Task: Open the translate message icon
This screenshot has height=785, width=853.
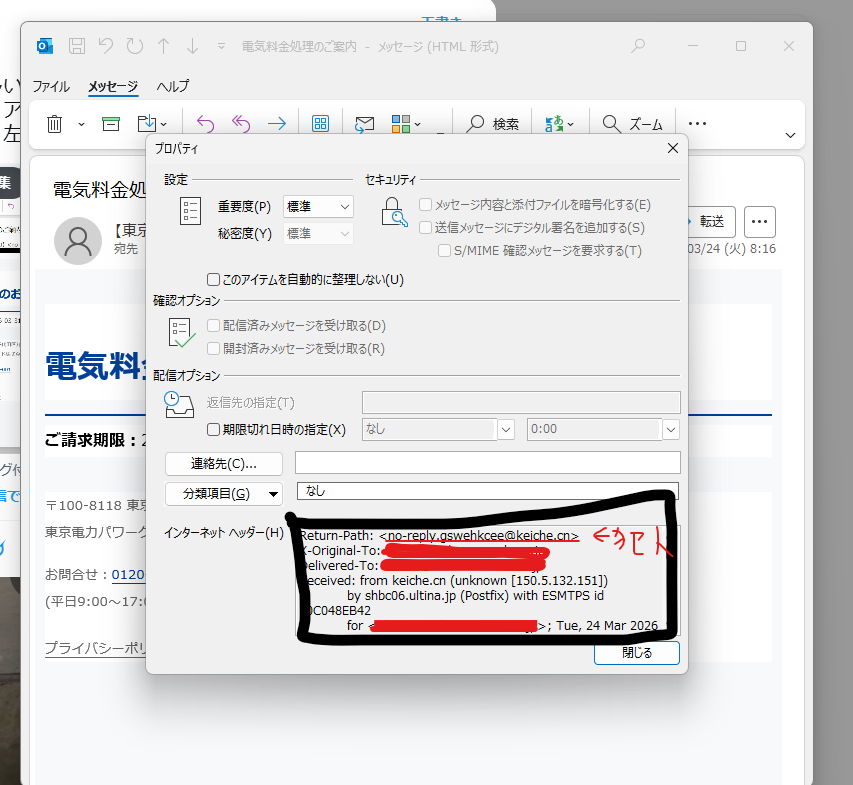Action: (554, 123)
